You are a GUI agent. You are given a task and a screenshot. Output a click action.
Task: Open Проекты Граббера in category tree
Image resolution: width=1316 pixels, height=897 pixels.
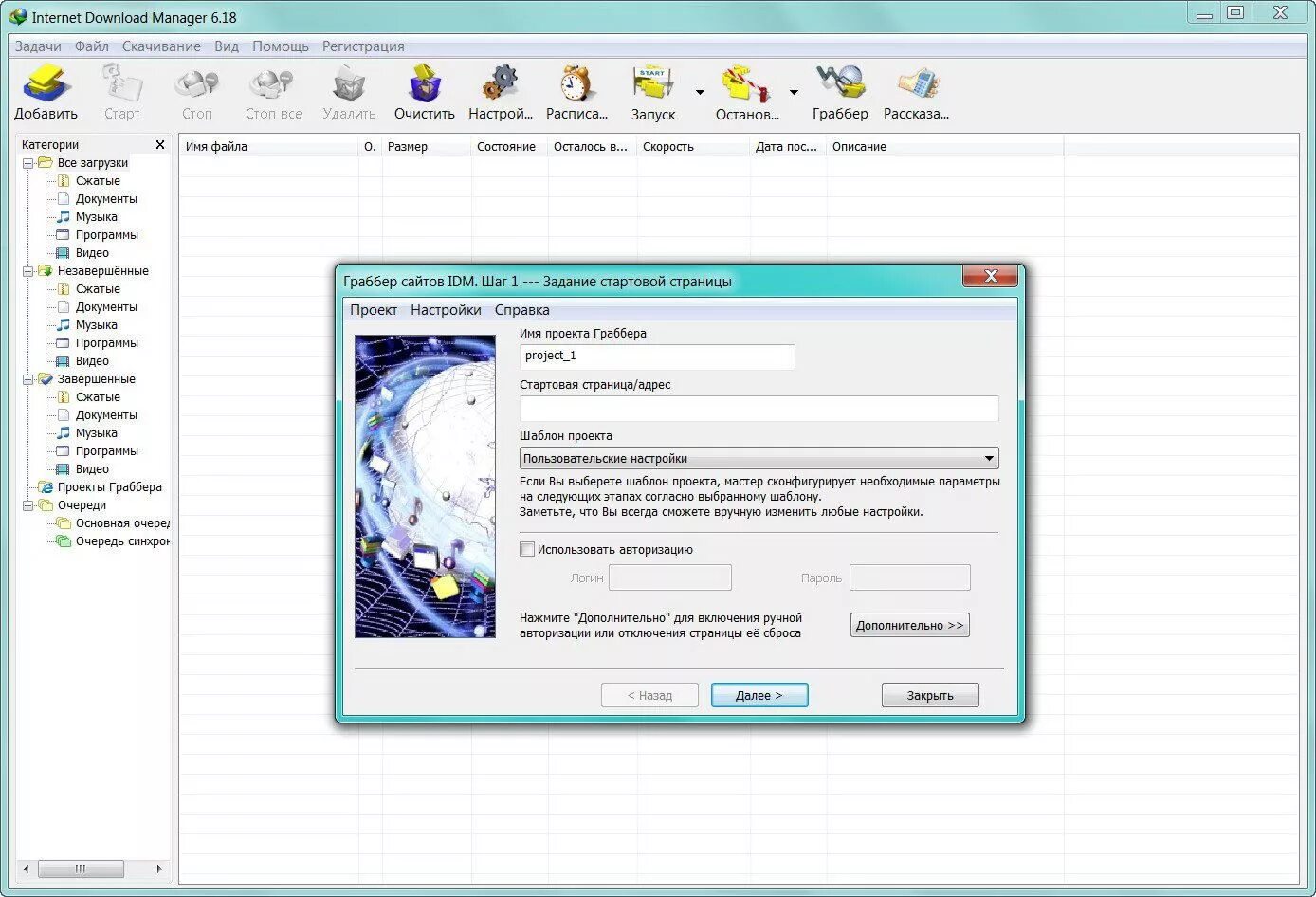click(109, 487)
